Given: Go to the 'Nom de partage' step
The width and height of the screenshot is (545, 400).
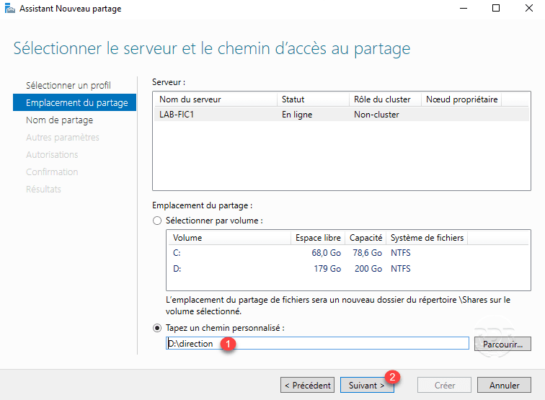Looking at the screenshot, I should pyautogui.click(x=59, y=120).
